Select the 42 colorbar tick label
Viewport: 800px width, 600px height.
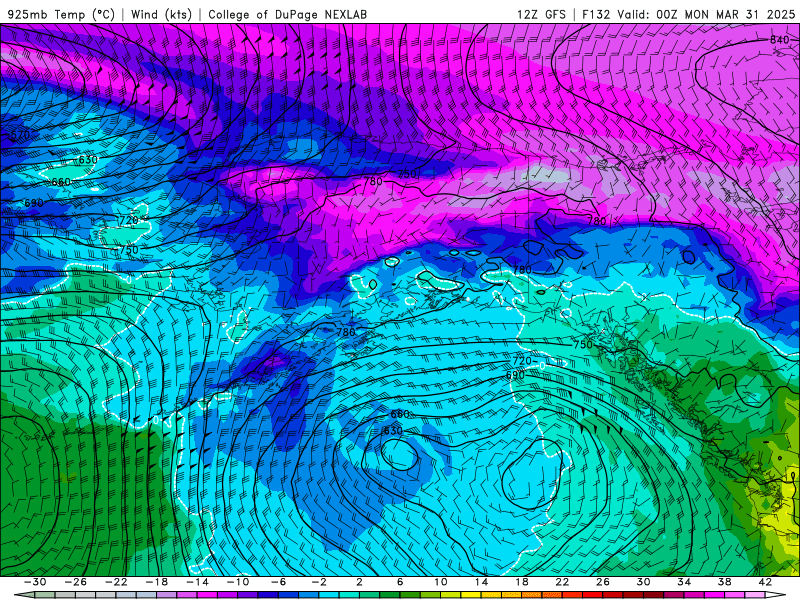[x=765, y=582]
